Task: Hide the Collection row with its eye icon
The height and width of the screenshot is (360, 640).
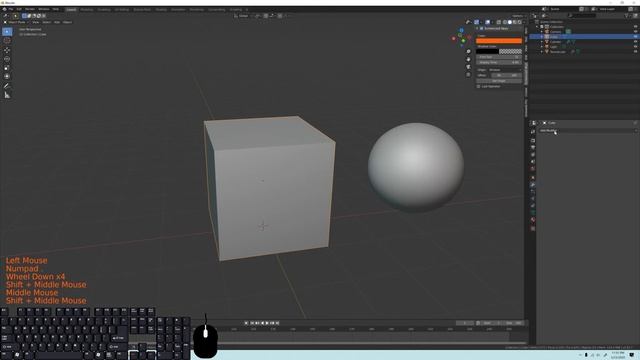Action: click(x=636, y=27)
